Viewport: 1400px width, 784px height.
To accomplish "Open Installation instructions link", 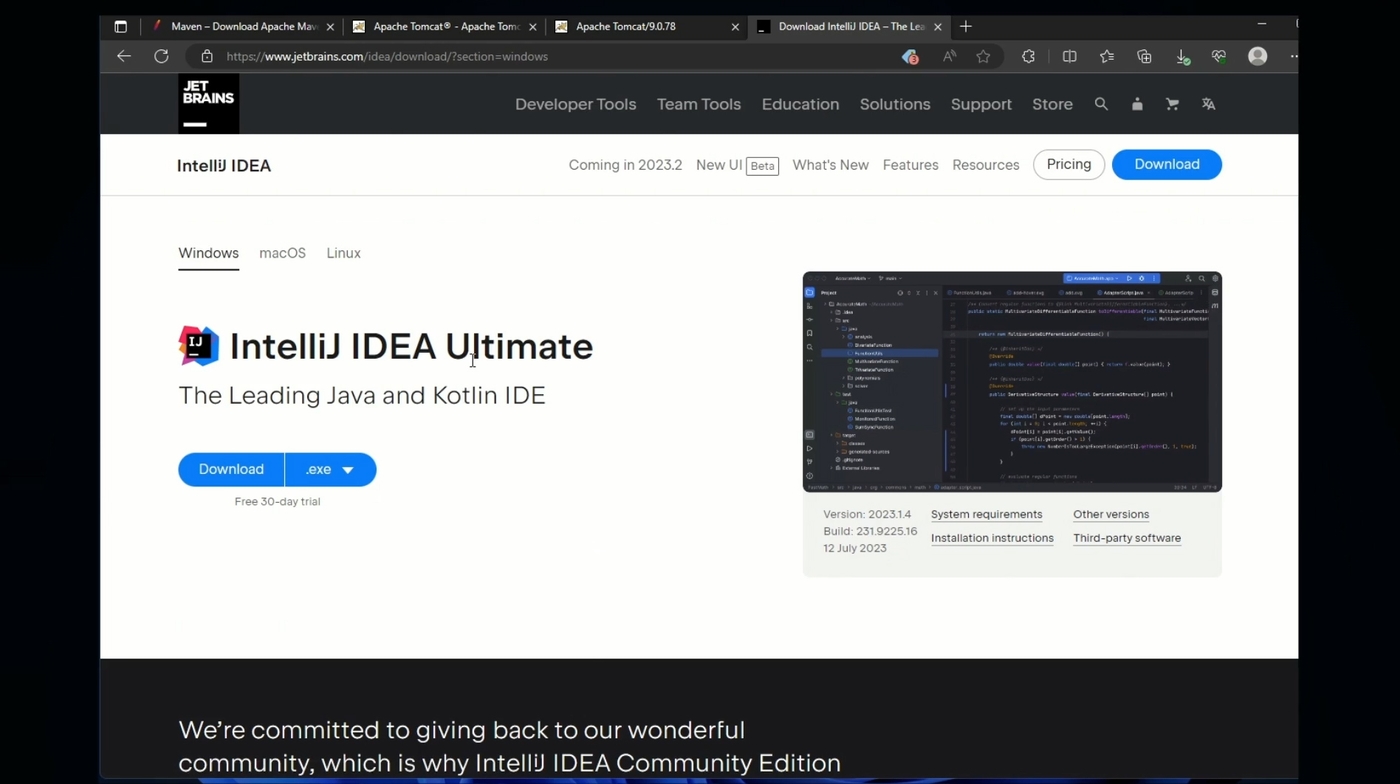I will coord(992,538).
